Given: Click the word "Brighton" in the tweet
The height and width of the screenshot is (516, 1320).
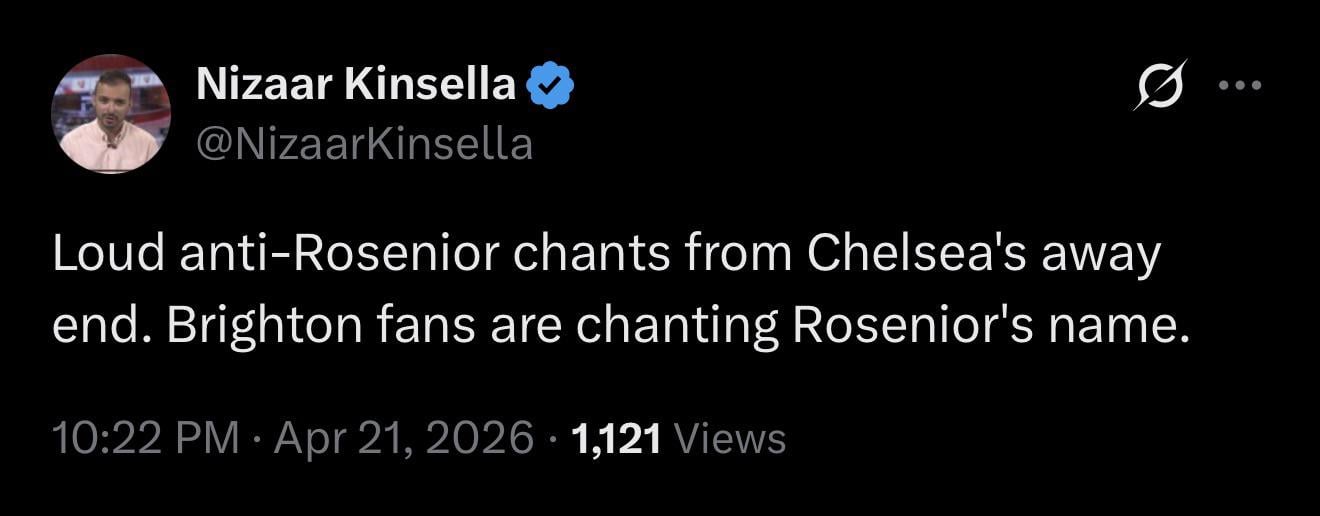Looking at the screenshot, I should coord(249,328).
